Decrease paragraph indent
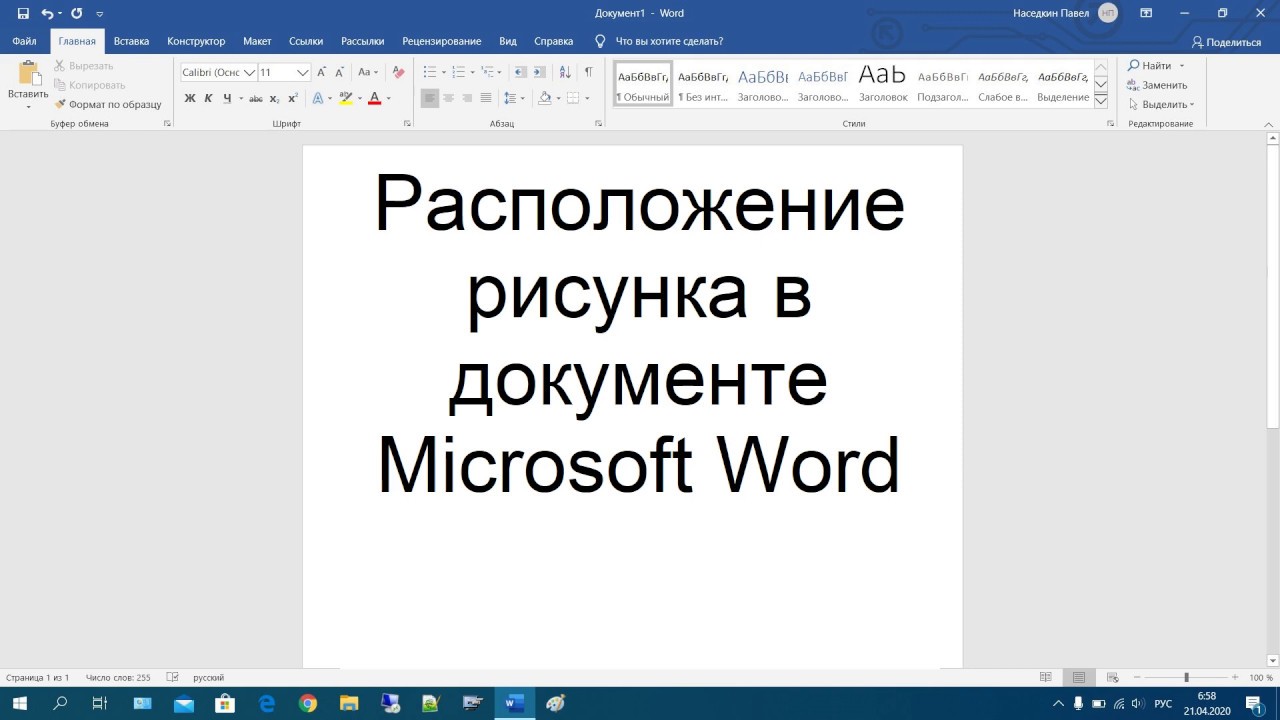 coord(520,72)
